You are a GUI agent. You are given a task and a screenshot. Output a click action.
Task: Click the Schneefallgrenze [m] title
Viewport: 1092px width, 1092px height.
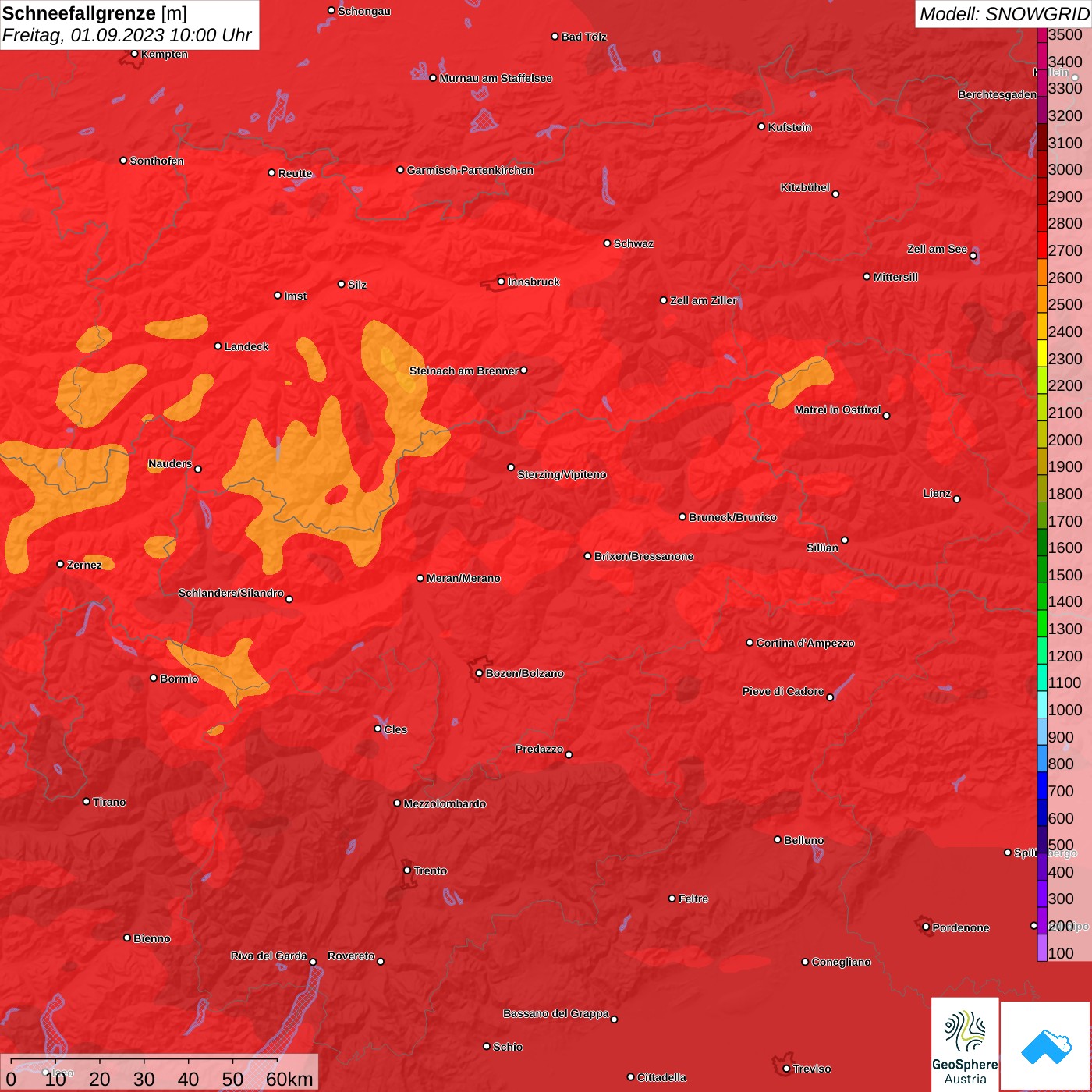click(x=94, y=13)
